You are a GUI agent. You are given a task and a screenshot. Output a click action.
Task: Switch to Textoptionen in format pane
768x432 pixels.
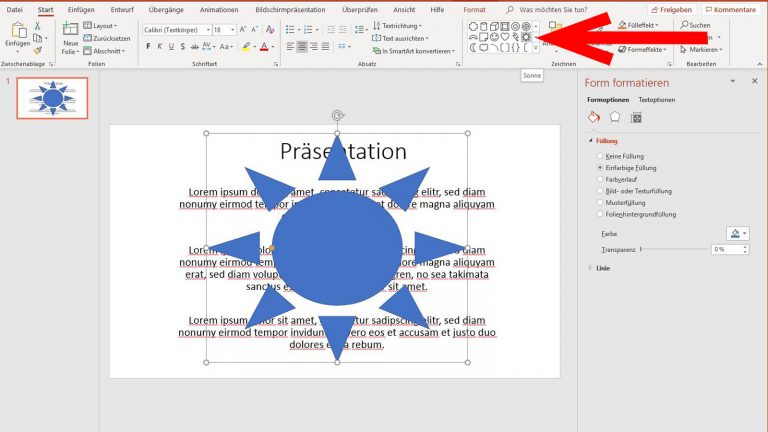pyautogui.click(x=656, y=99)
